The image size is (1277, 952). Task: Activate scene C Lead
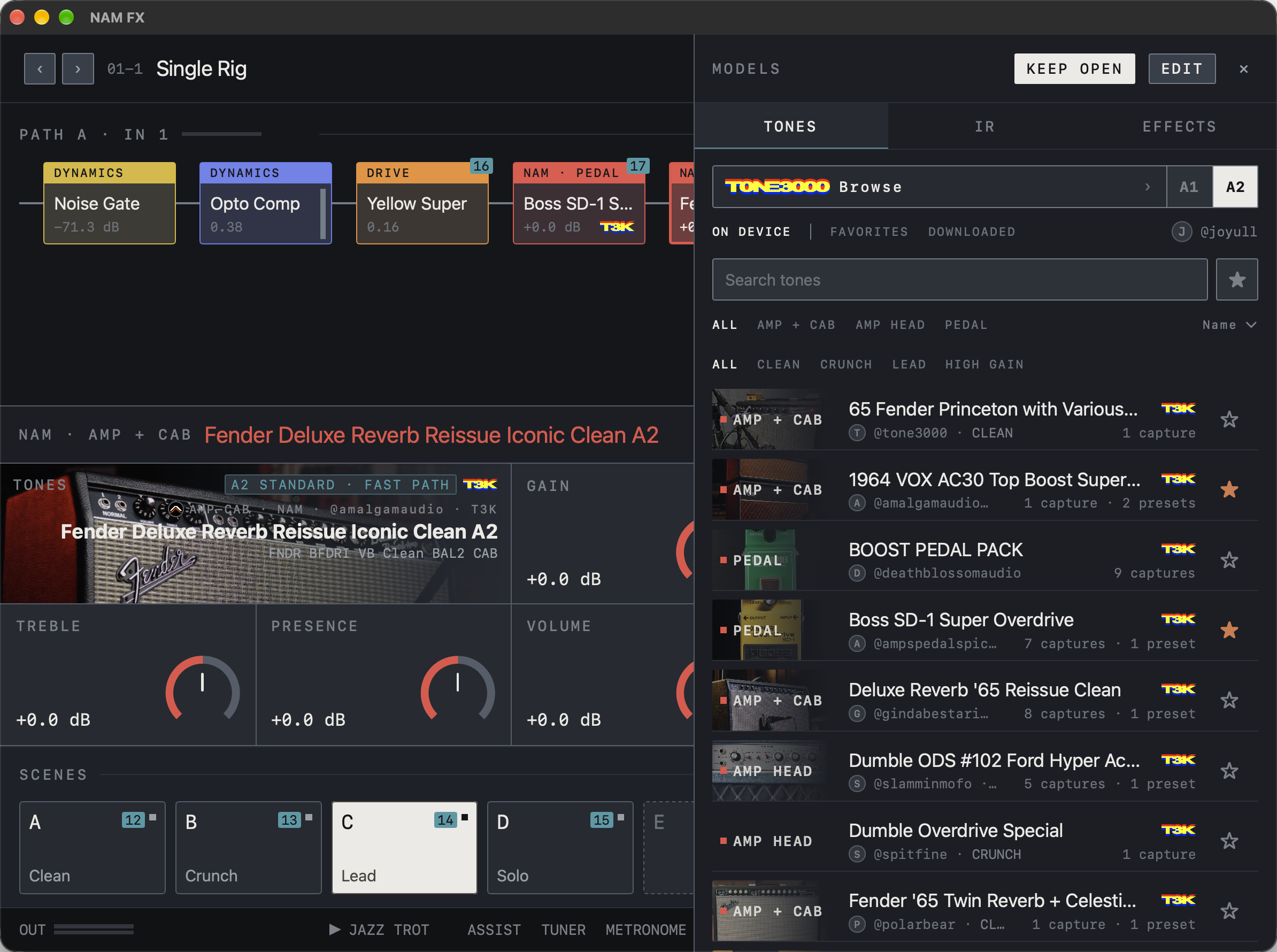tap(404, 847)
